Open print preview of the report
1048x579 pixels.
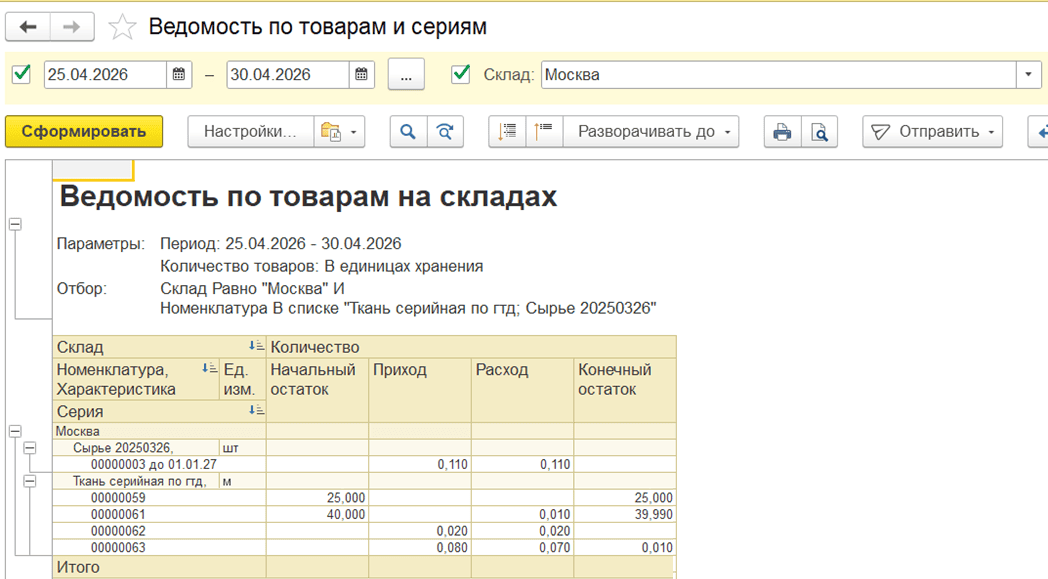(x=819, y=132)
